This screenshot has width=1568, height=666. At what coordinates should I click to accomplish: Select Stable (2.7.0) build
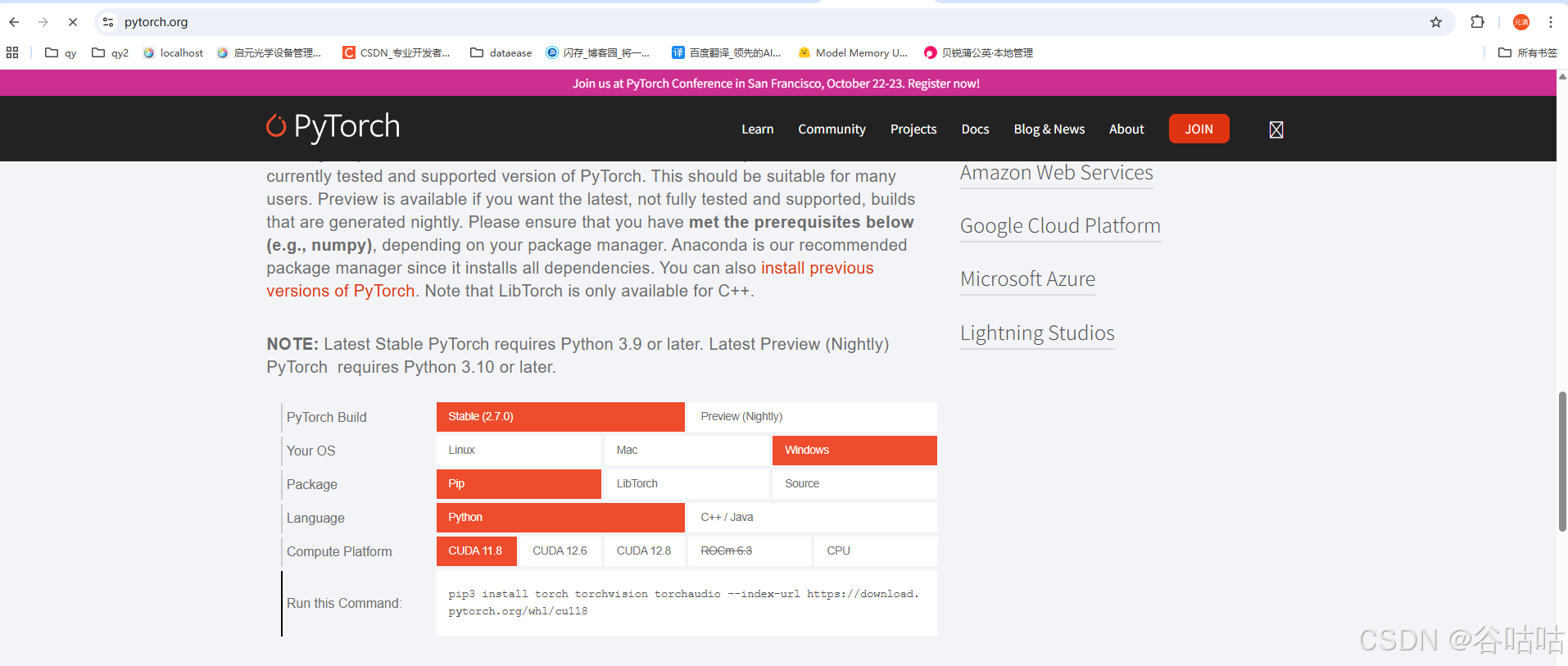(560, 417)
